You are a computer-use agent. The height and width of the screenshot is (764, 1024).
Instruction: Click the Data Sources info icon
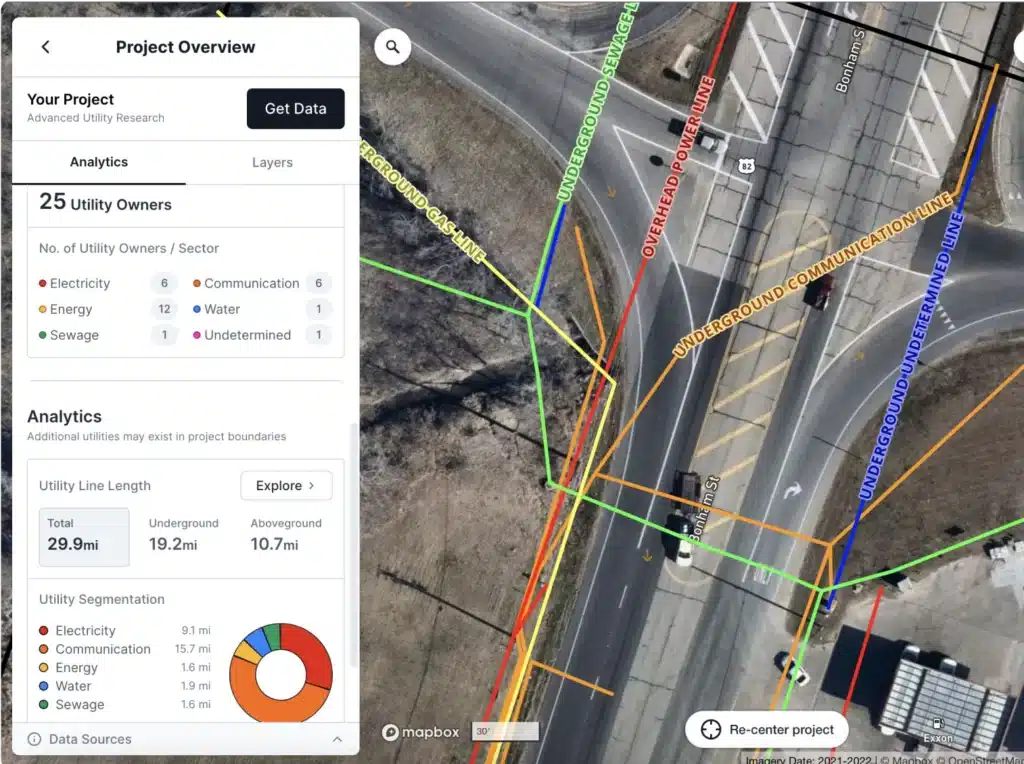click(34, 739)
